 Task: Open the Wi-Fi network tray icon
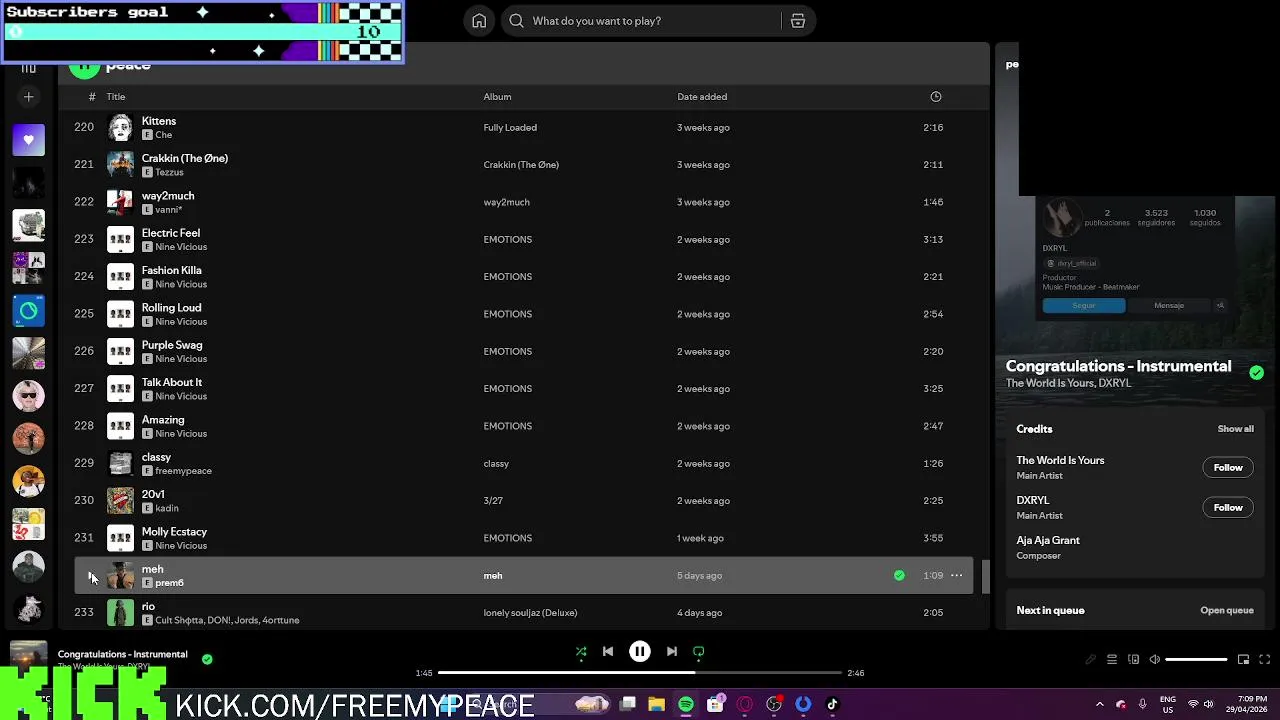pyautogui.click(x=1193, y=705)
